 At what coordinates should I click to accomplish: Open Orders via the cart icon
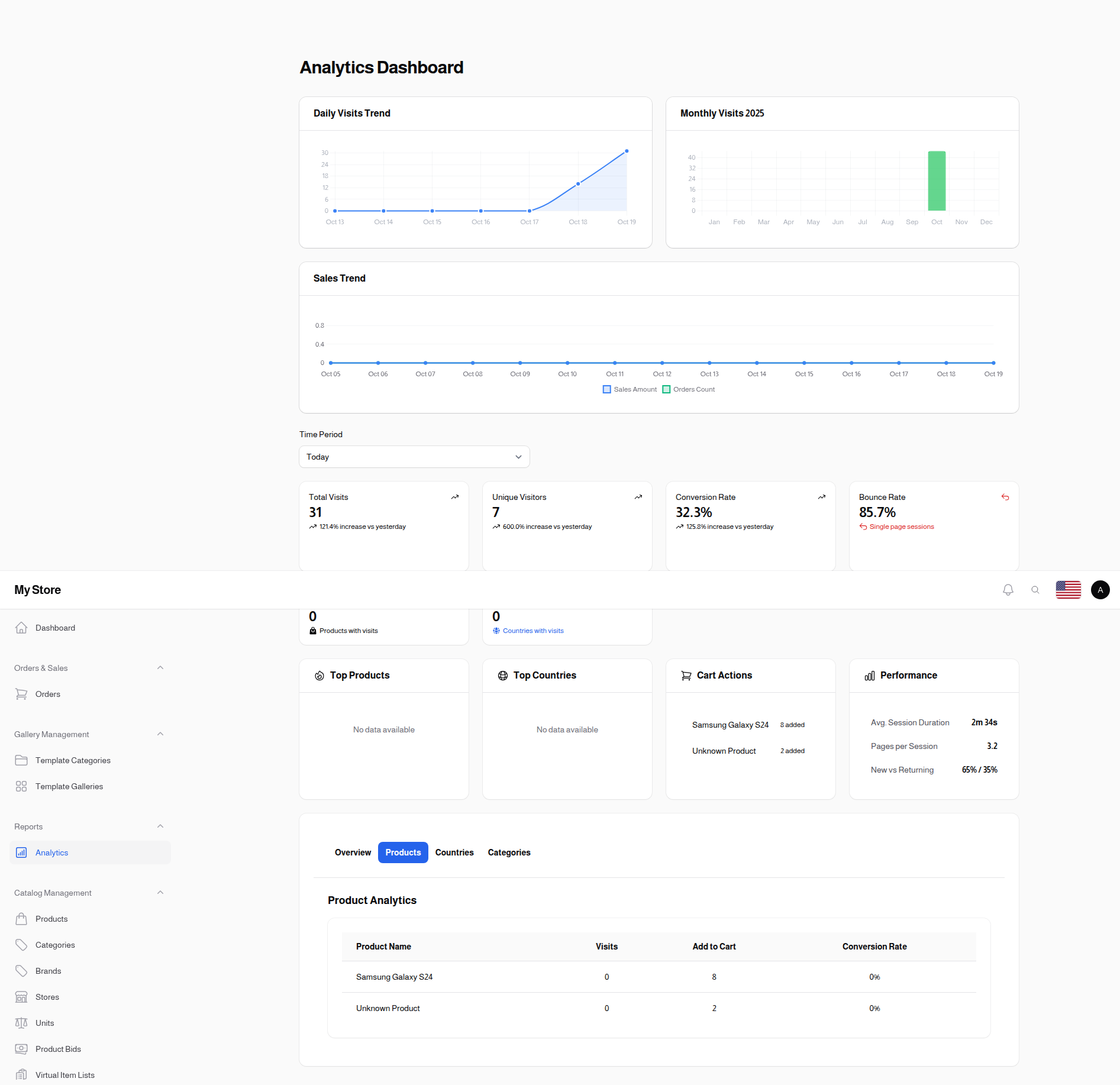[21, 693]
